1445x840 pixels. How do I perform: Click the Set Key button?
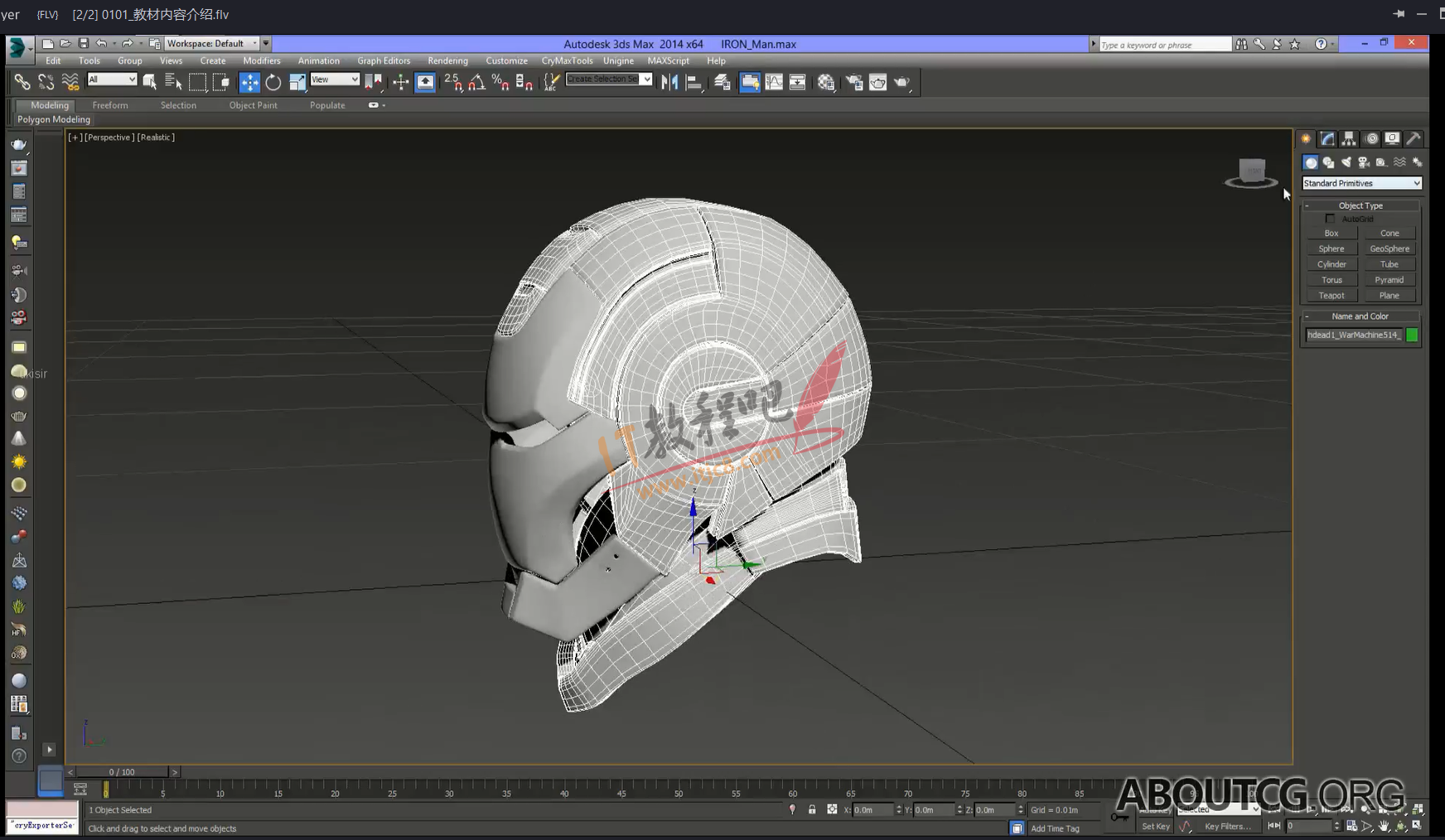pyautogui.click(x=1156, y=826)
